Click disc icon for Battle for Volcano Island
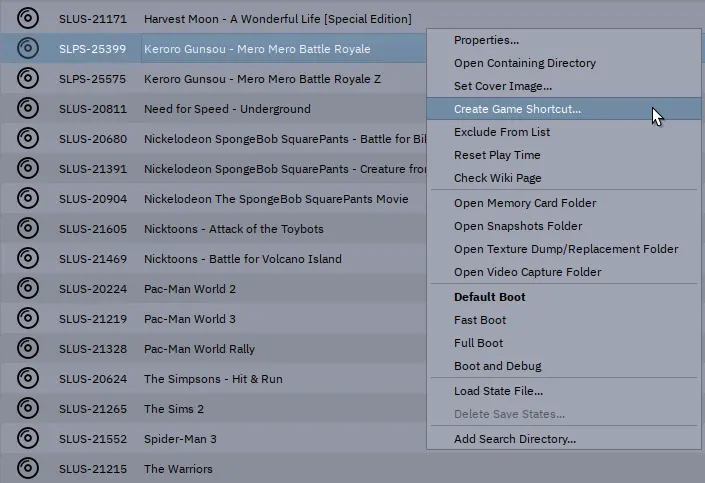705x483 pixels. (28, 258)
